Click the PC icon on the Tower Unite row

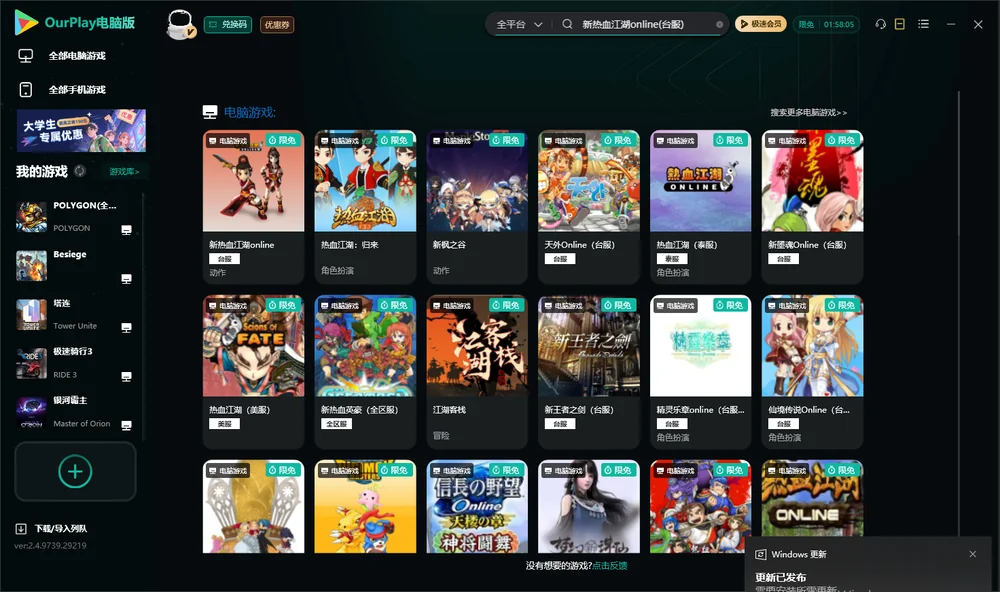pos(126,328)
